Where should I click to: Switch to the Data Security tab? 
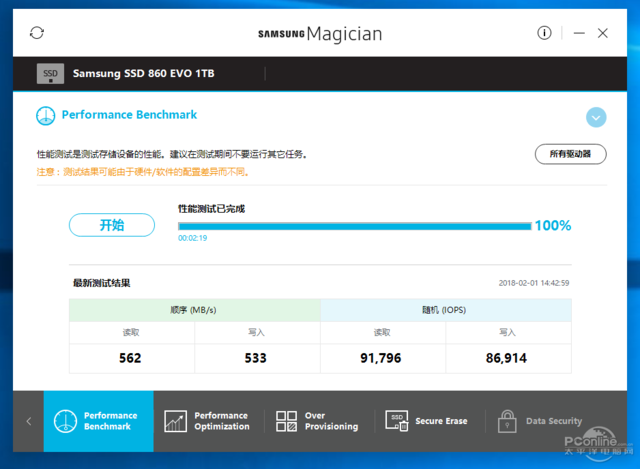click(541, 421)
